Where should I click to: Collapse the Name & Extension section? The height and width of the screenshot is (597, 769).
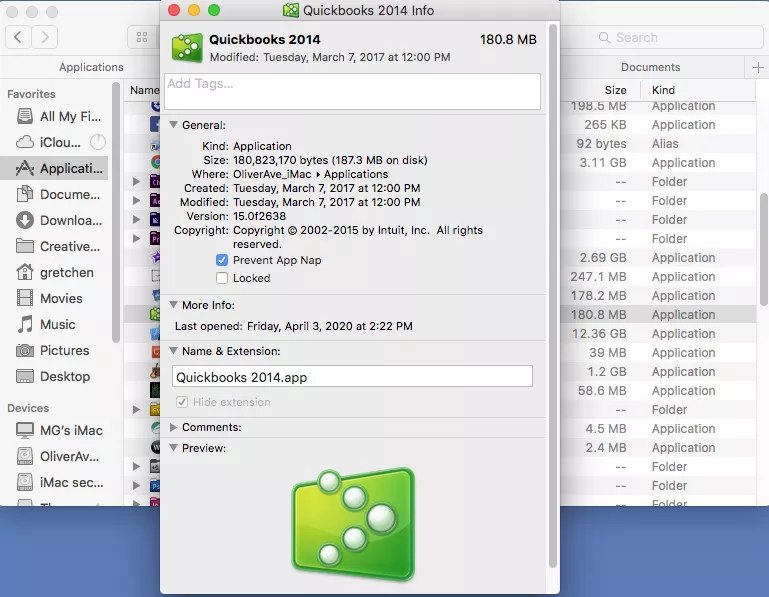tap(173, 351)
